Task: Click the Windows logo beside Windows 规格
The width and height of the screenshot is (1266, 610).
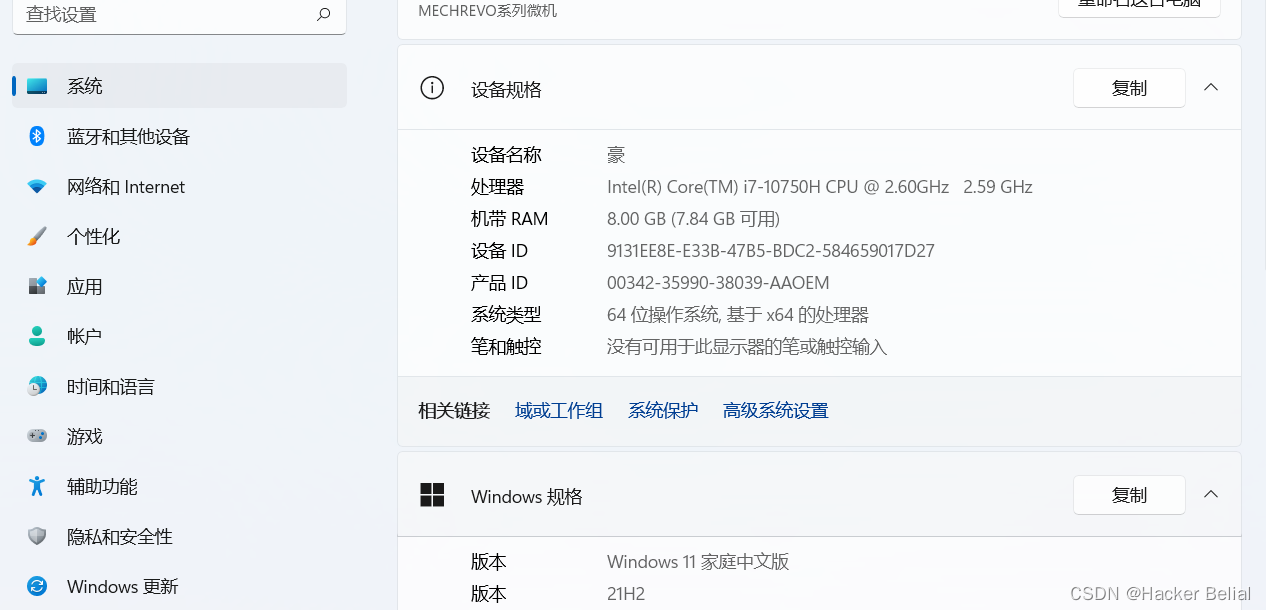Action: coord(432,495)
